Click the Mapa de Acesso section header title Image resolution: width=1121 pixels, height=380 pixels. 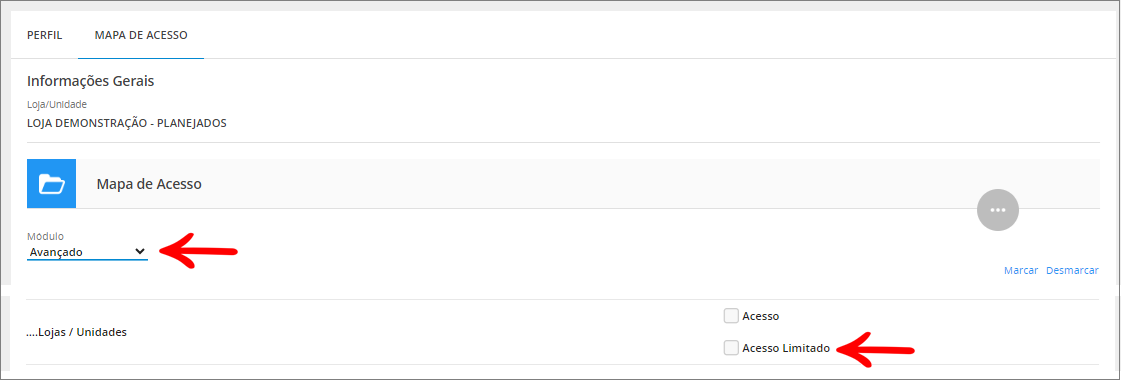coord(149,184)
